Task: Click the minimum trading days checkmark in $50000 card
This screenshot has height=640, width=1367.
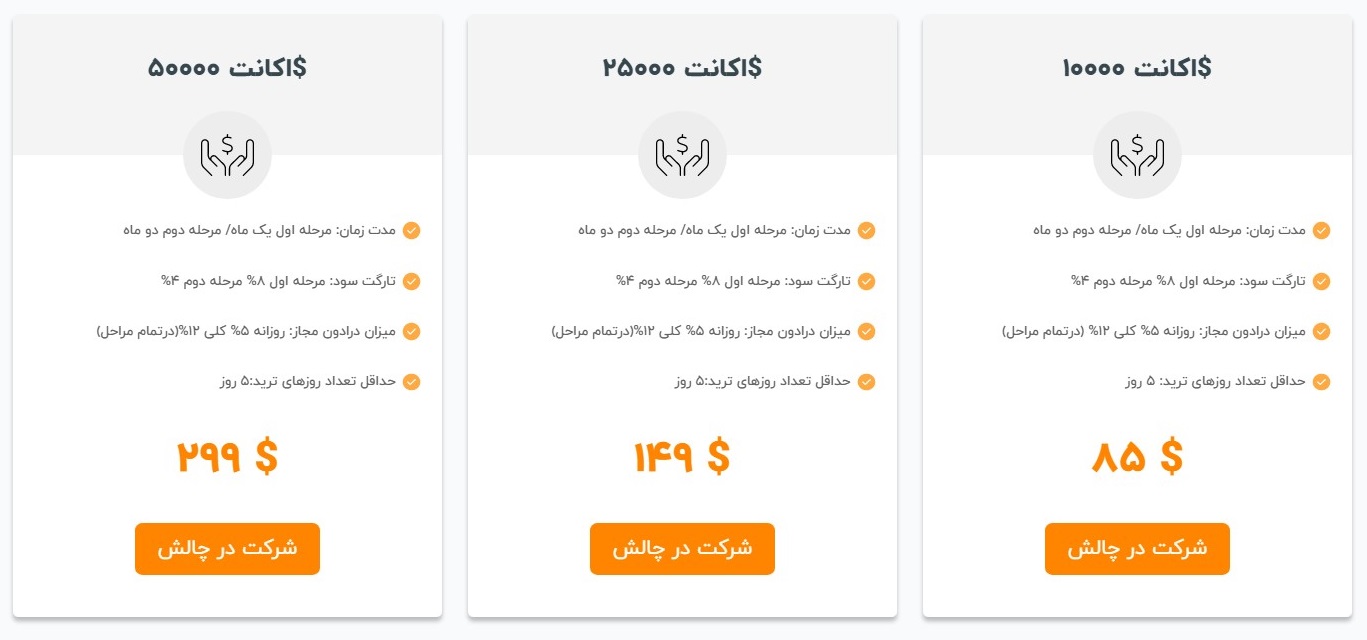Action: (x=412, y=382)
